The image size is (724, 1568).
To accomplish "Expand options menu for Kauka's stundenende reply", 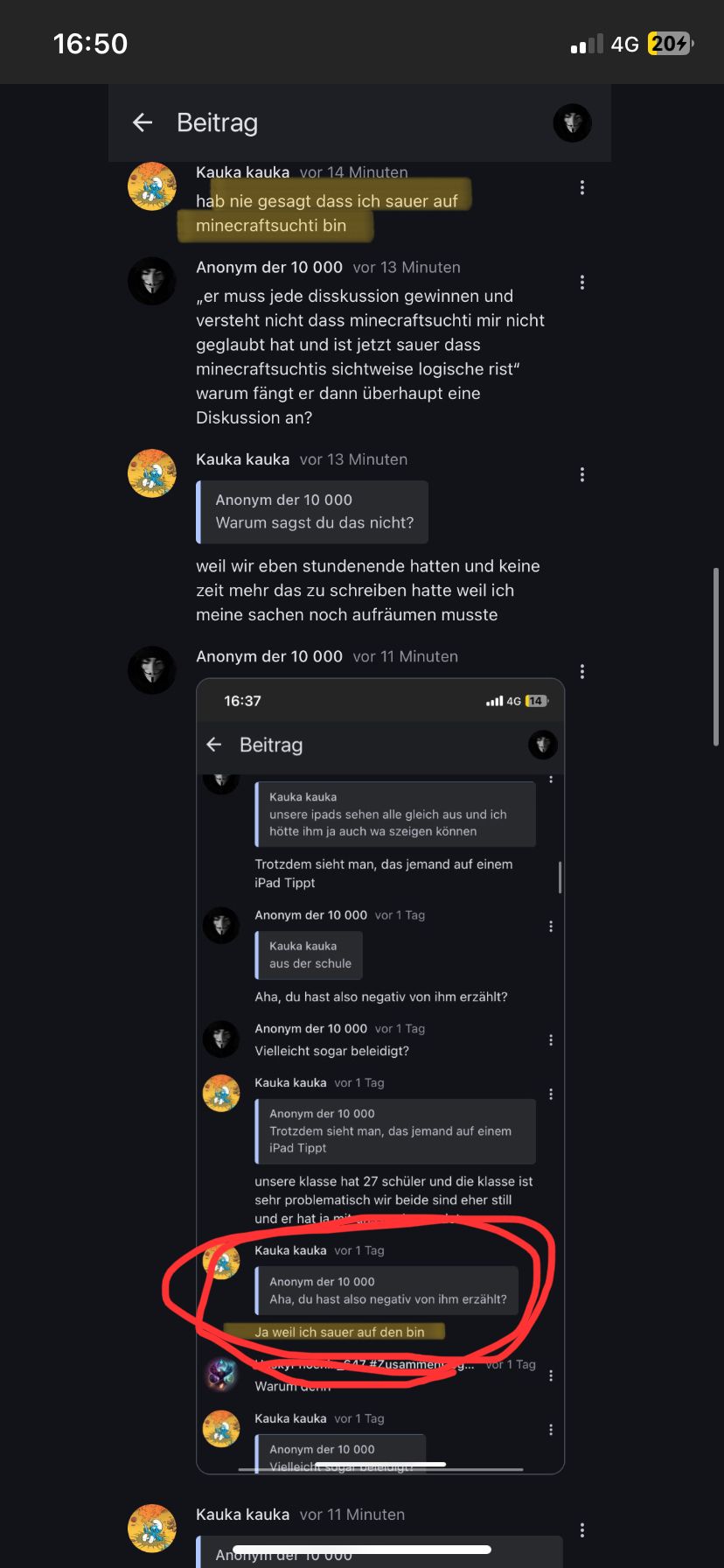I will [582, 475].
